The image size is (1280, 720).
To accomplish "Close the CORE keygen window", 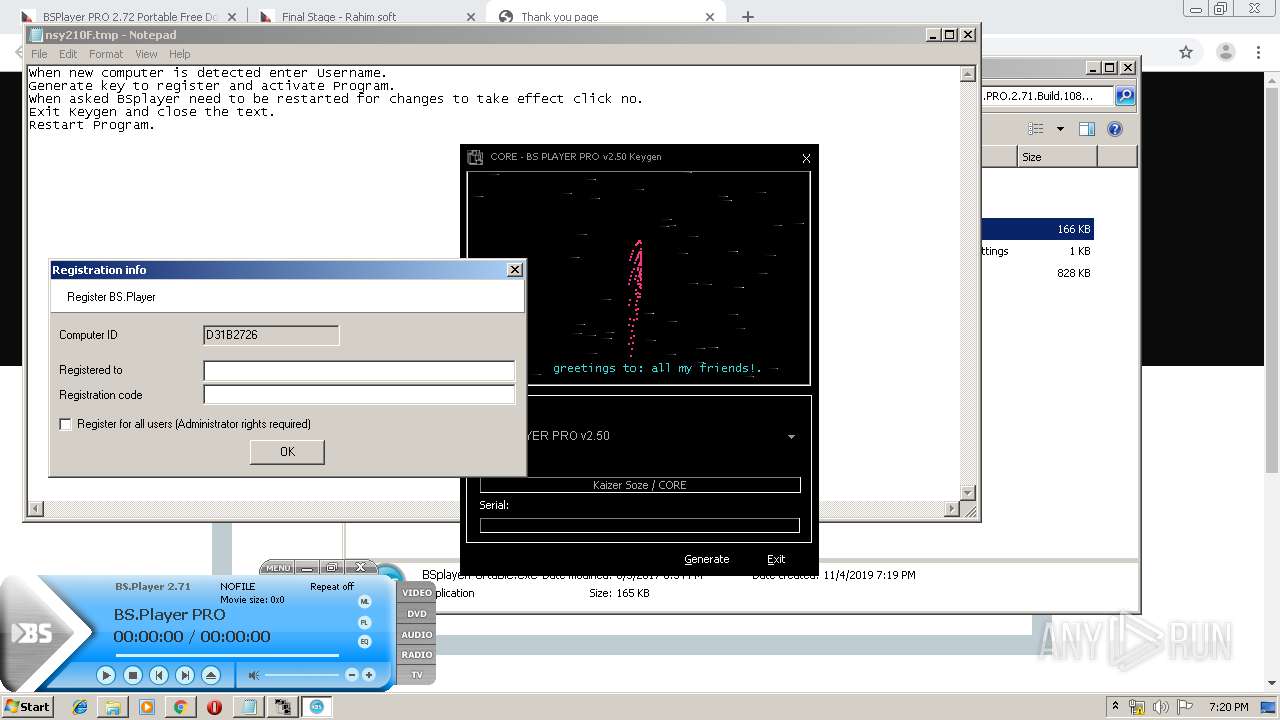I will coord(806,158).
